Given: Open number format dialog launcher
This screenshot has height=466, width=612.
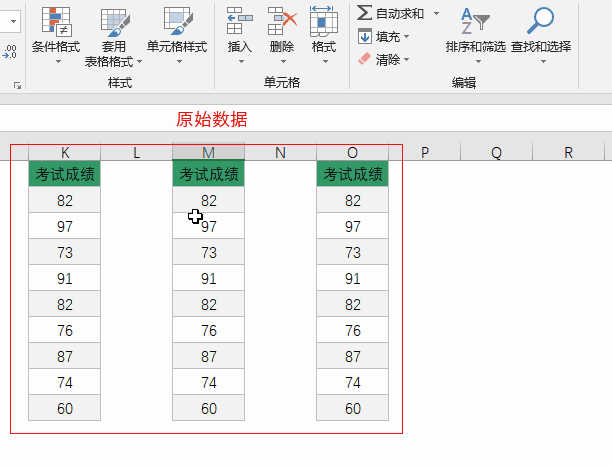Looking at the screenshot, I should (17, 85).
